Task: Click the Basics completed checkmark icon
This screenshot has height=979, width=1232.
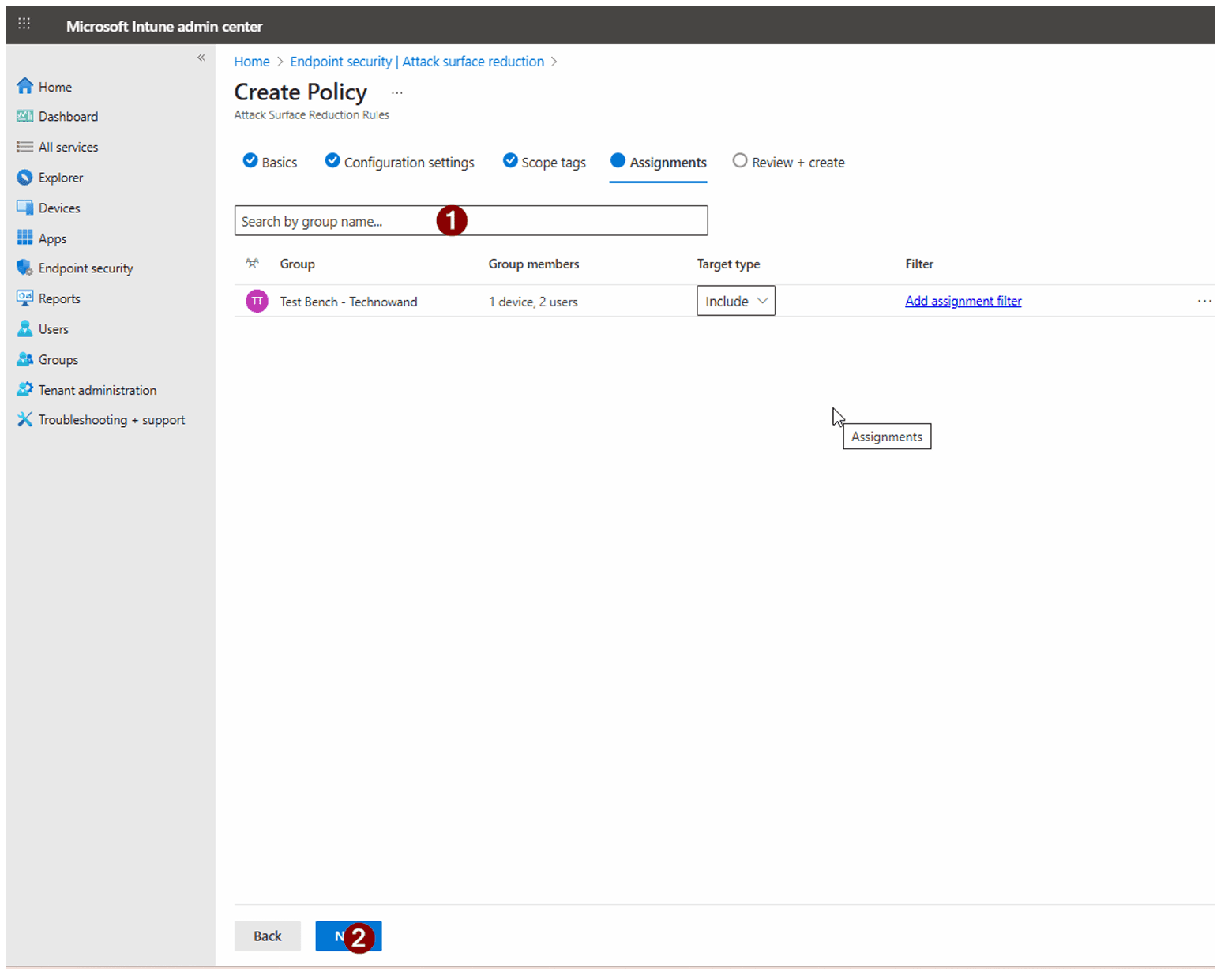Action: point(250,160)
